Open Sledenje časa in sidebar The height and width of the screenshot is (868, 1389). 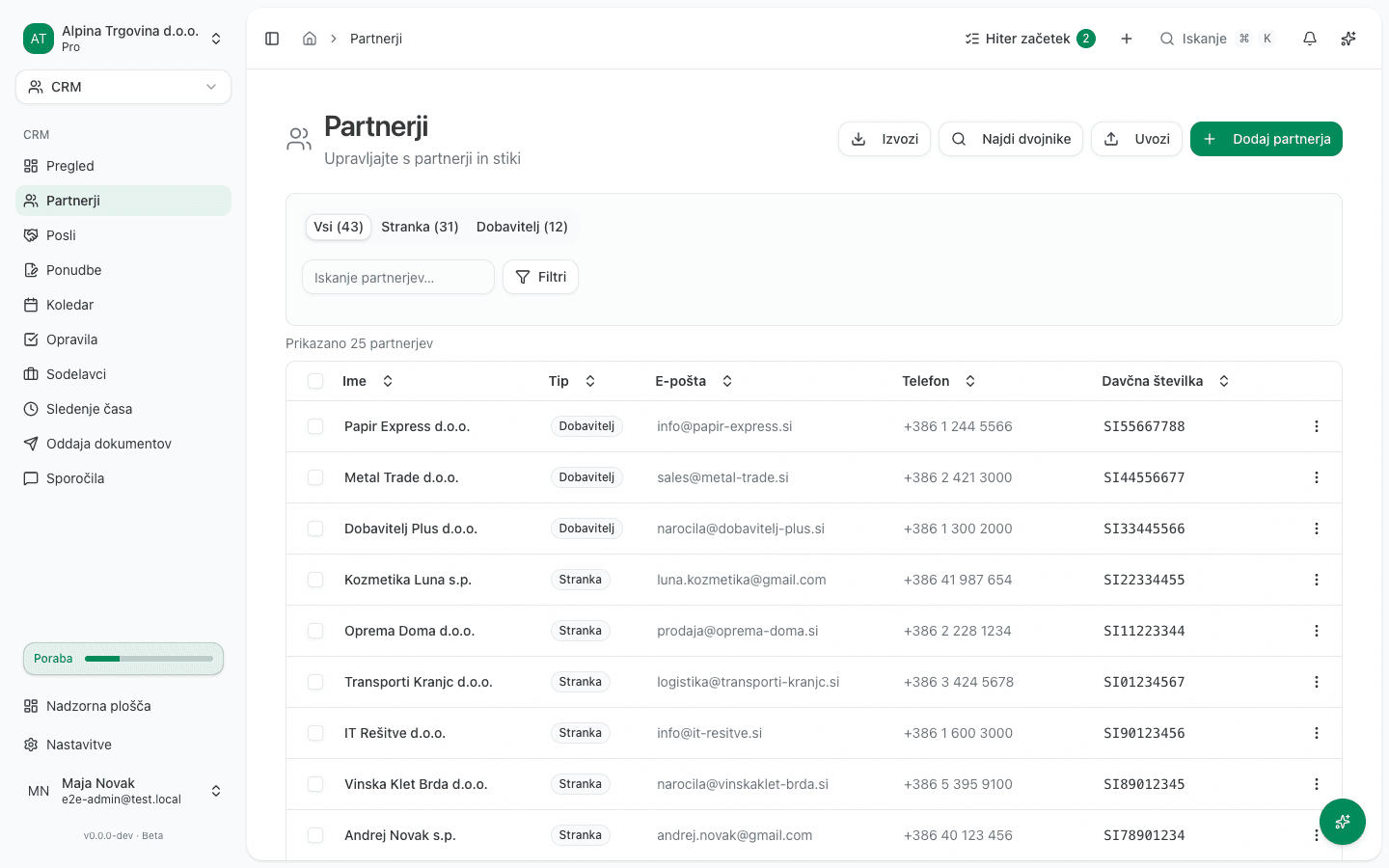pos(123,409)
